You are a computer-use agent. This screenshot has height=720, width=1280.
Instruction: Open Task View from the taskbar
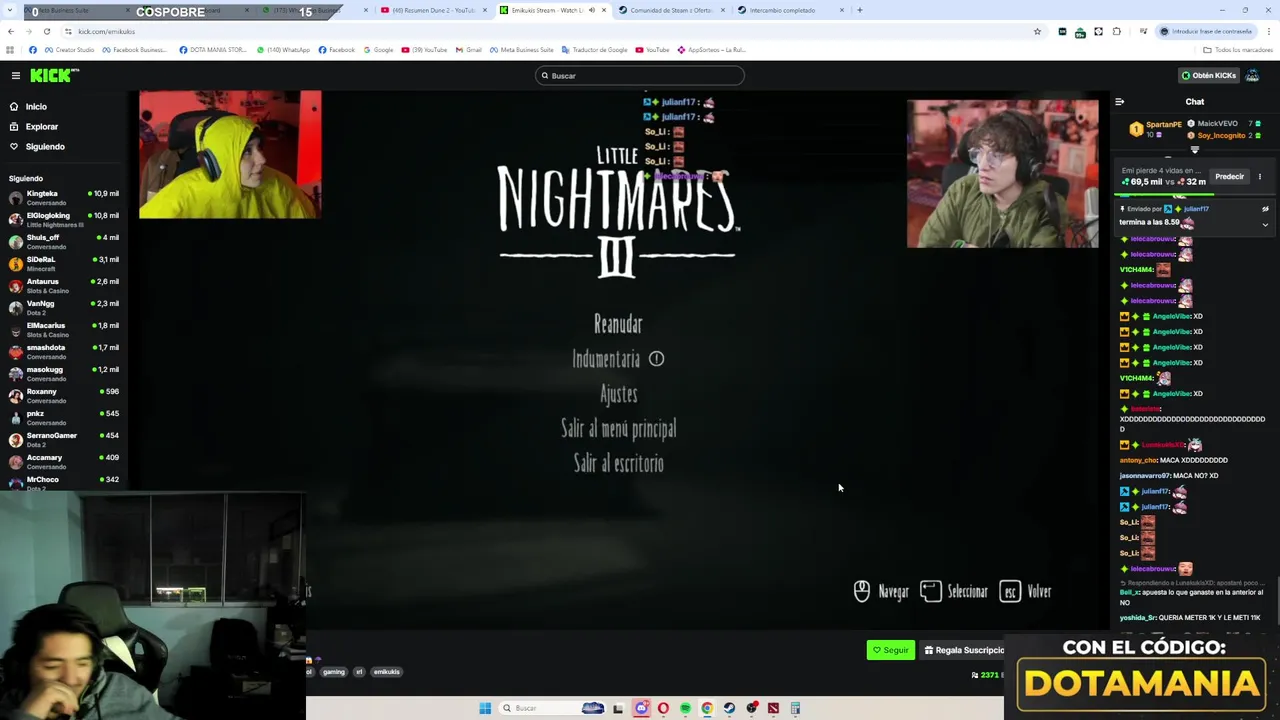618,708
